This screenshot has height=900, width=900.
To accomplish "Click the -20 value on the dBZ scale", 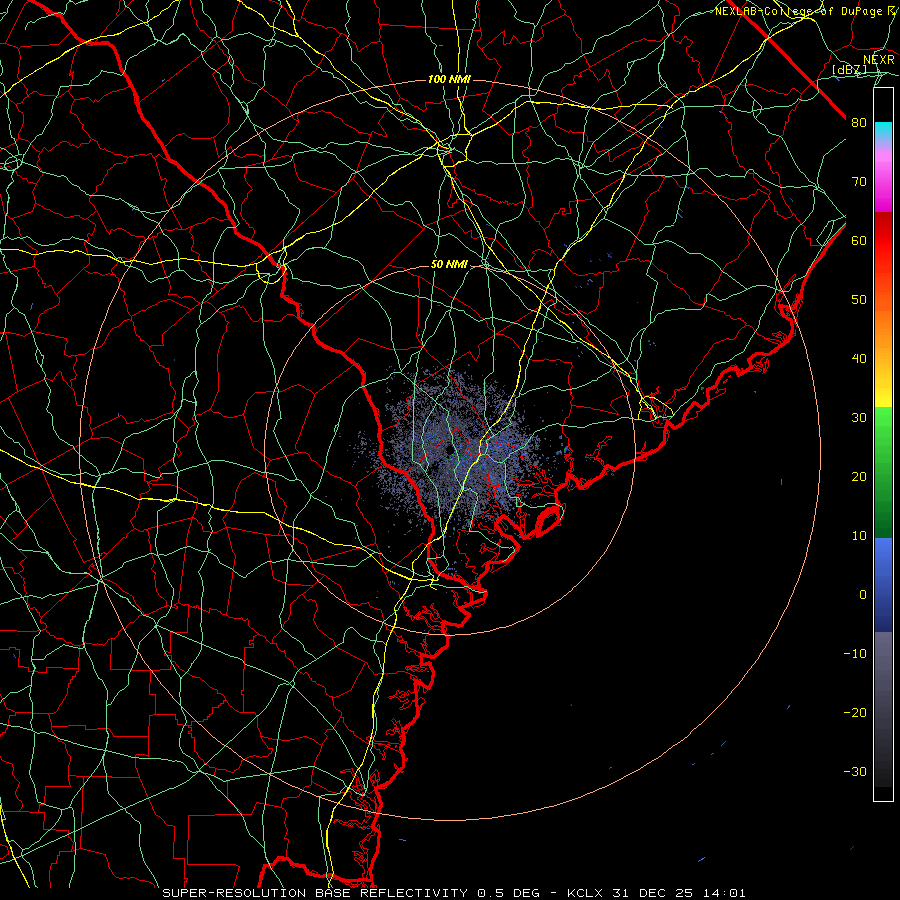I will click(855, 713).
